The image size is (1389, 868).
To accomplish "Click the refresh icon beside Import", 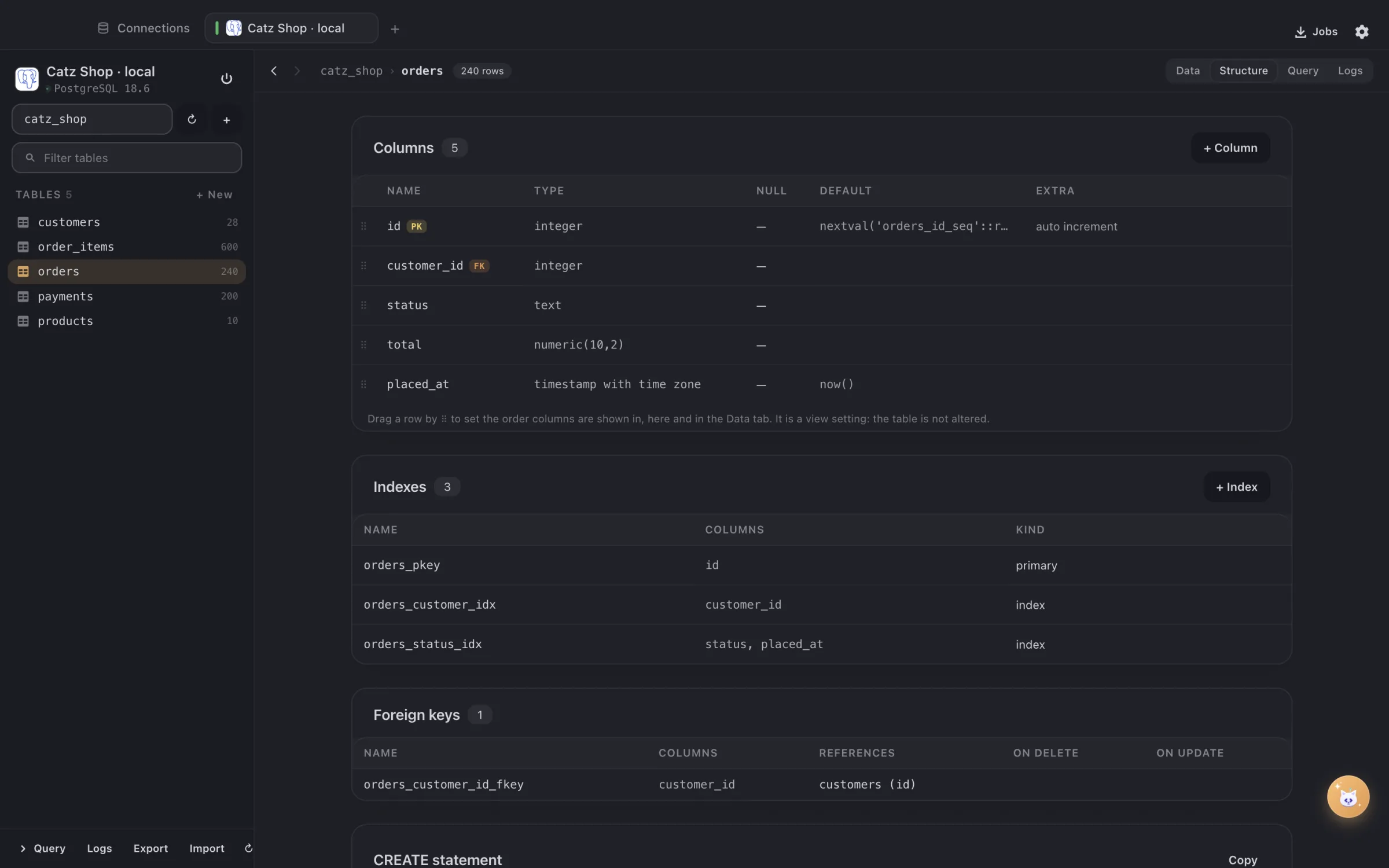I will [248, 848].
